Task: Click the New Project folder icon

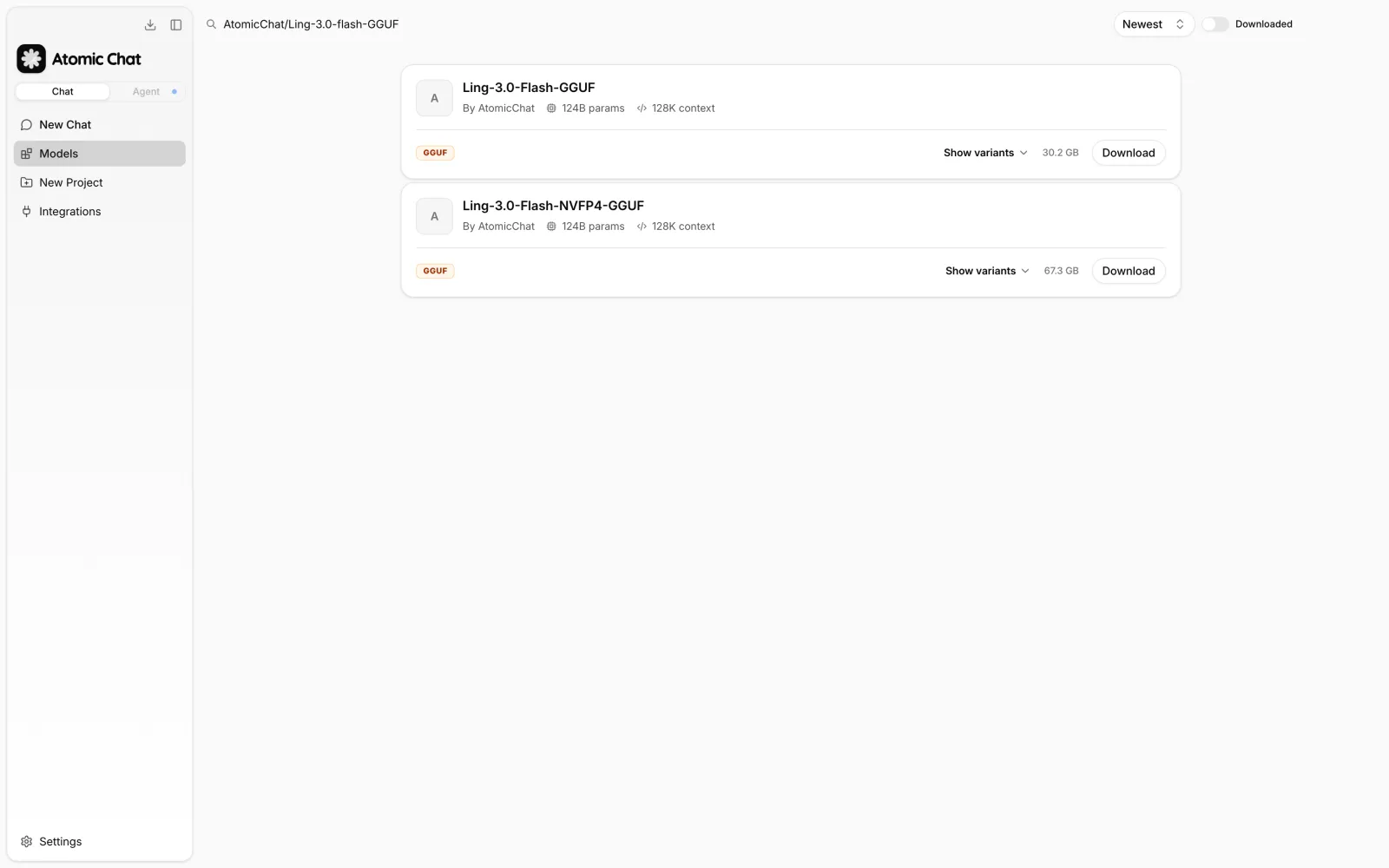Action: [x=27, y=182]
